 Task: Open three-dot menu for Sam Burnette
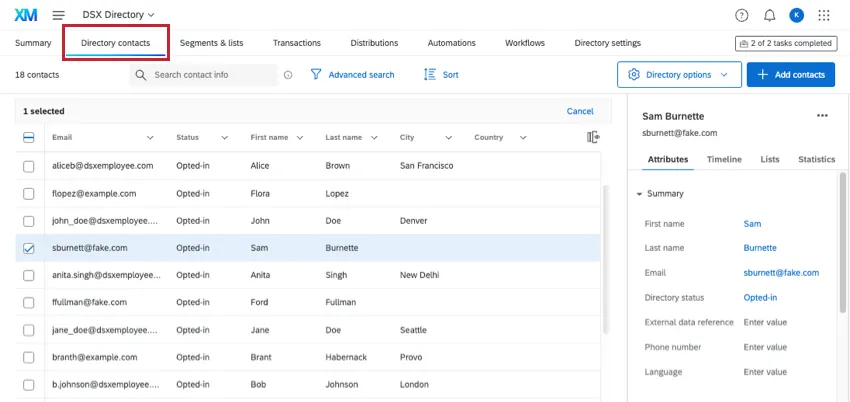coord(822,116)
